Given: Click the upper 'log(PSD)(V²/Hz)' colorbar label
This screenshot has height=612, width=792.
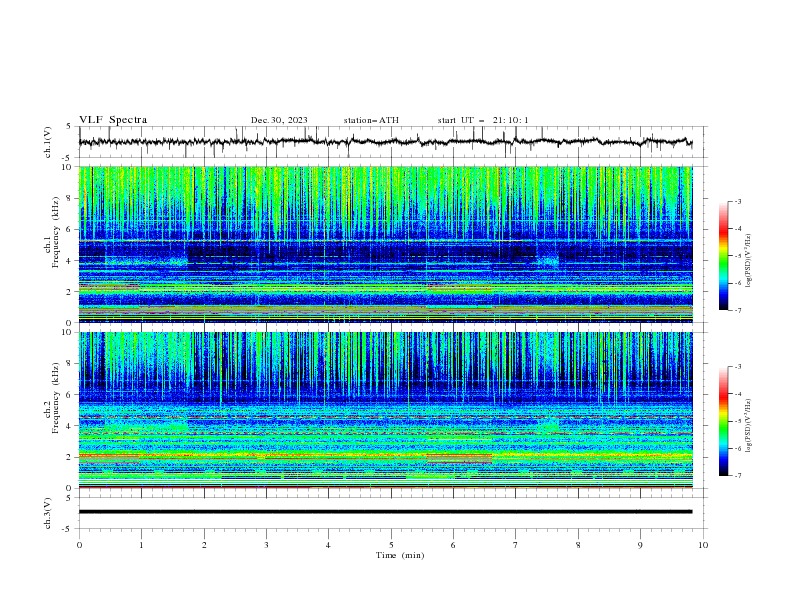Looking at the screenshot, I should (748, 261).
